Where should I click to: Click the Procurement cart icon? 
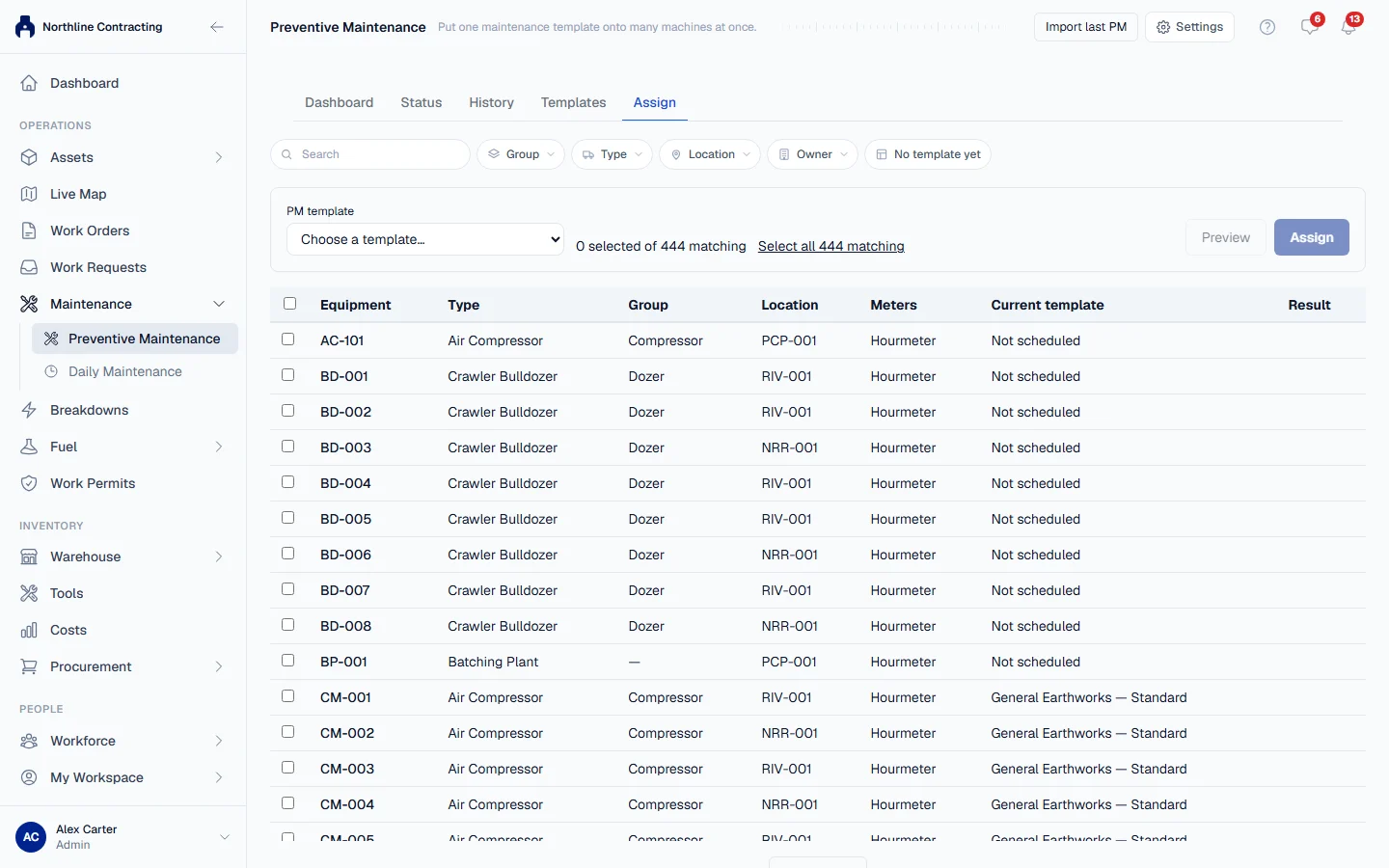pos(29,666)
